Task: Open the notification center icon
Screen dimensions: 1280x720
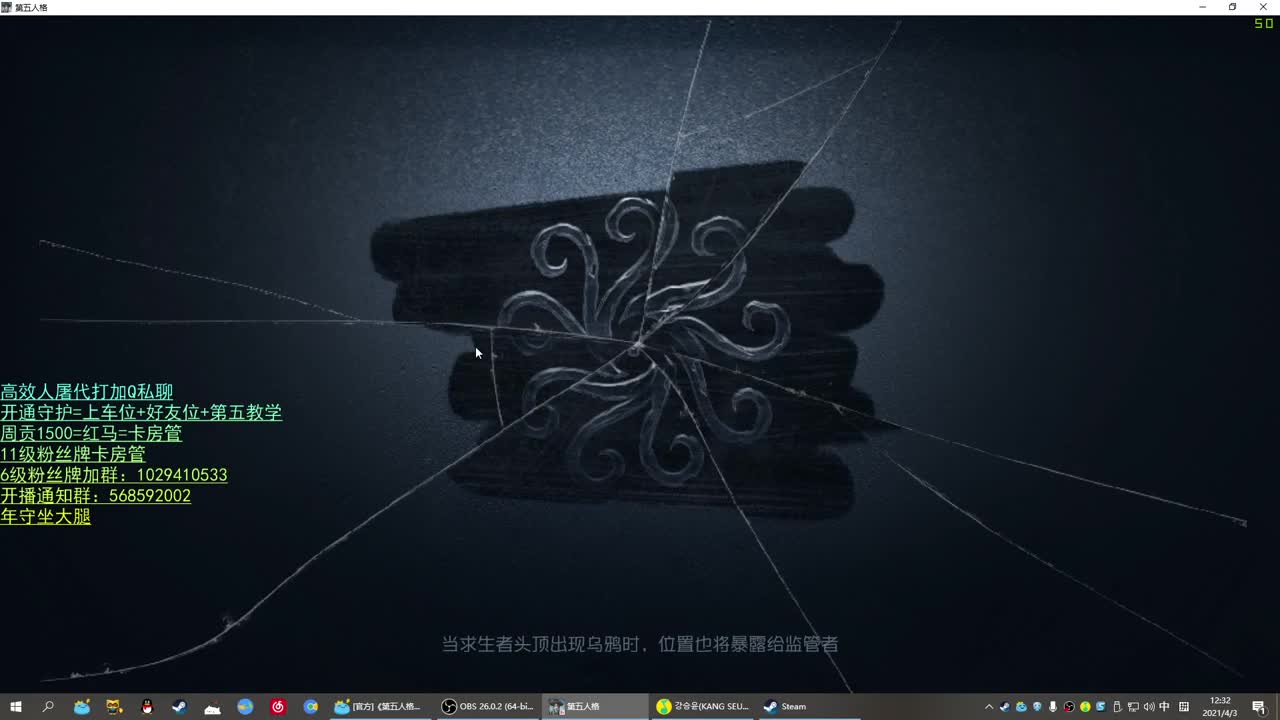Action: click(1259, 707)
